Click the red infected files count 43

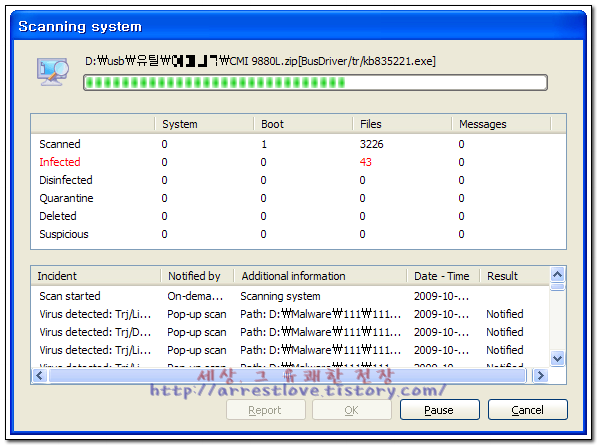366,162
